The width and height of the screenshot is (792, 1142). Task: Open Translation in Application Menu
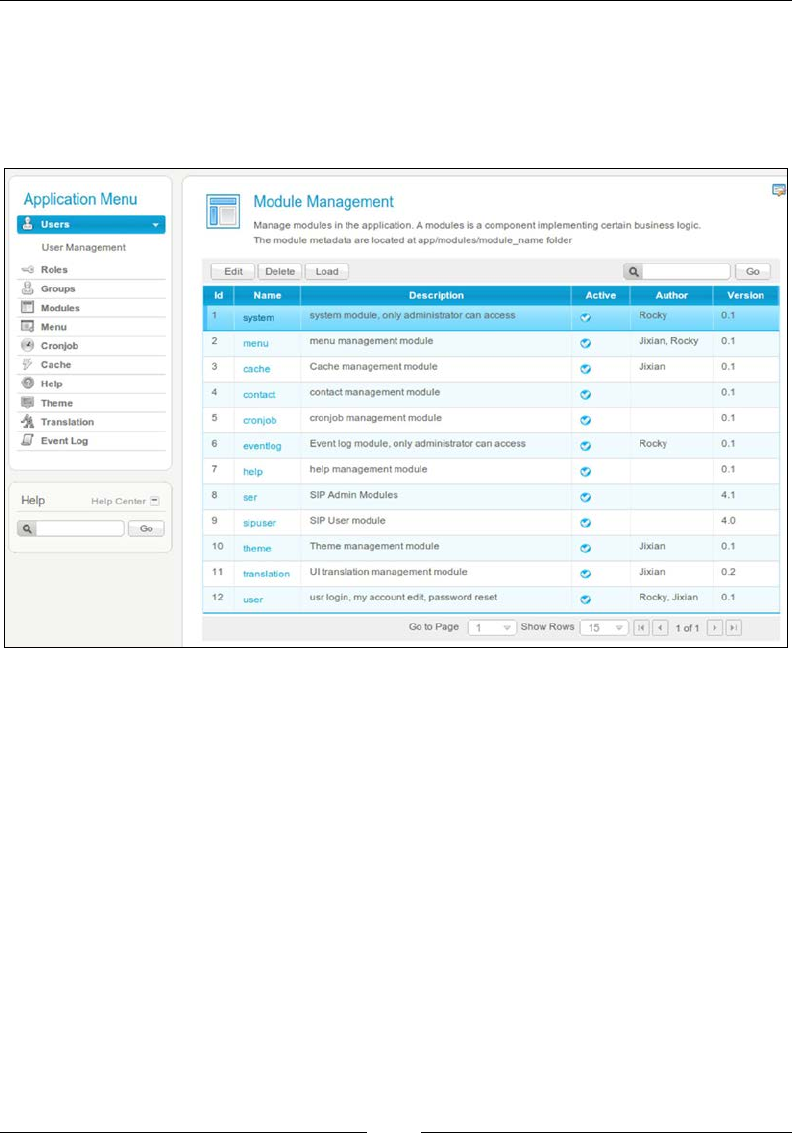(67, 422)
